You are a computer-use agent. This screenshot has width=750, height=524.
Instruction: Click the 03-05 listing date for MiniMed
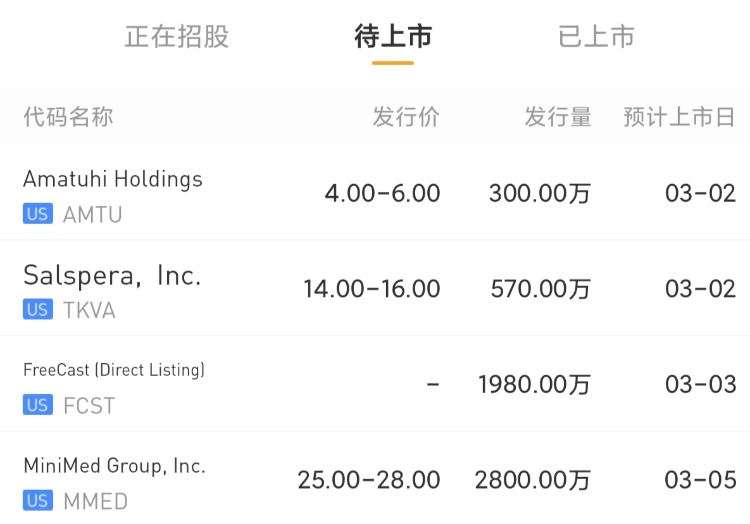[700, 480]
